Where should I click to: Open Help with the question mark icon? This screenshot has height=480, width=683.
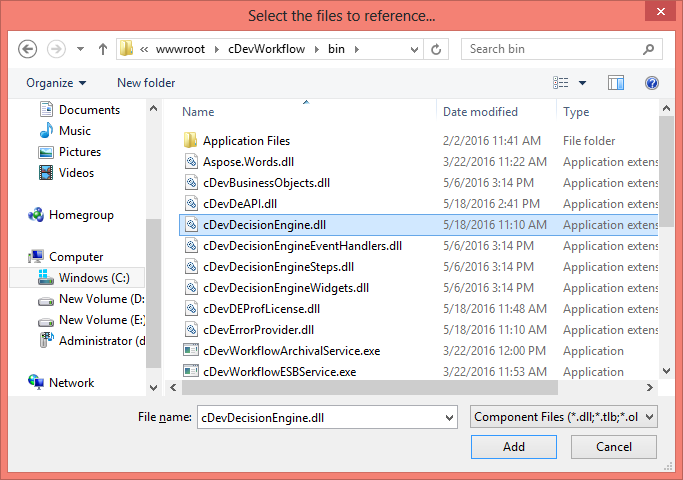652,83
